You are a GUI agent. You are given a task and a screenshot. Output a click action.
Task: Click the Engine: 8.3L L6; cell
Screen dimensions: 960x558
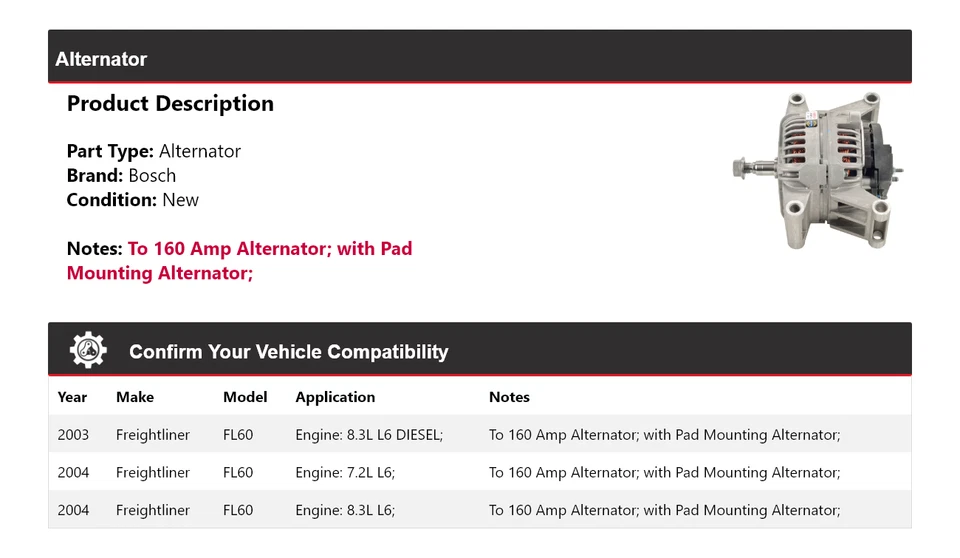point(345,510)
